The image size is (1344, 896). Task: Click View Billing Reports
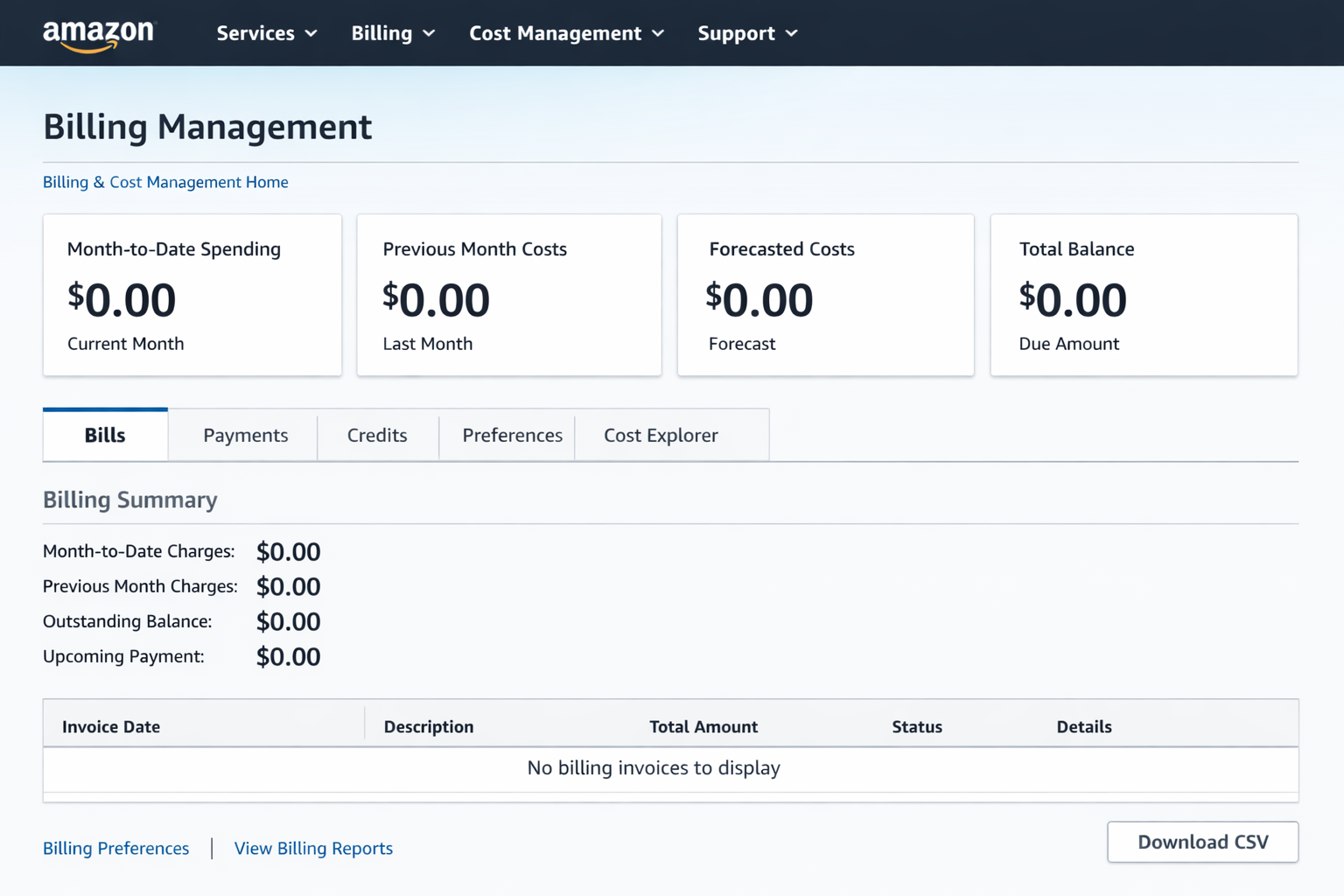pyautogui.click(x=312, y=848)
